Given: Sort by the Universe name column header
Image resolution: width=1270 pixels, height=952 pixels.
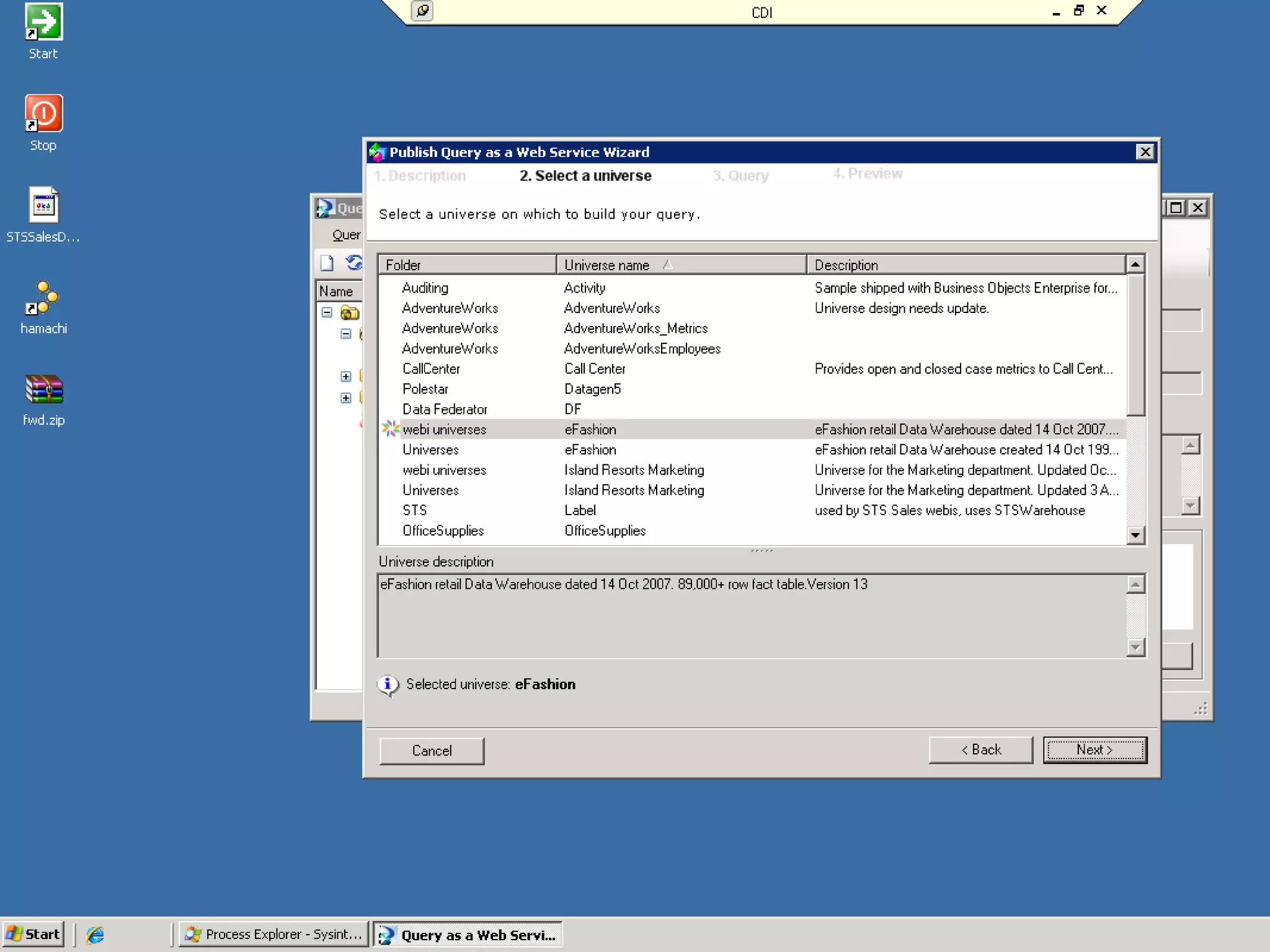Looking at the screenshot, I should 682,265.
